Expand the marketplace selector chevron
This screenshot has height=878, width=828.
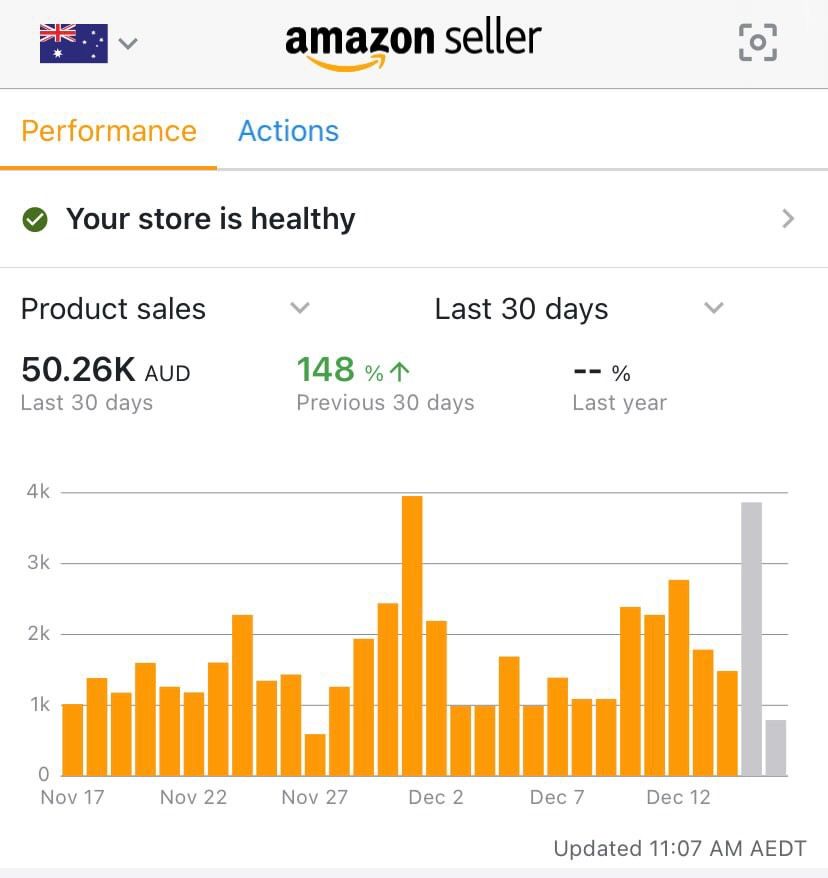tap(128, 43)
